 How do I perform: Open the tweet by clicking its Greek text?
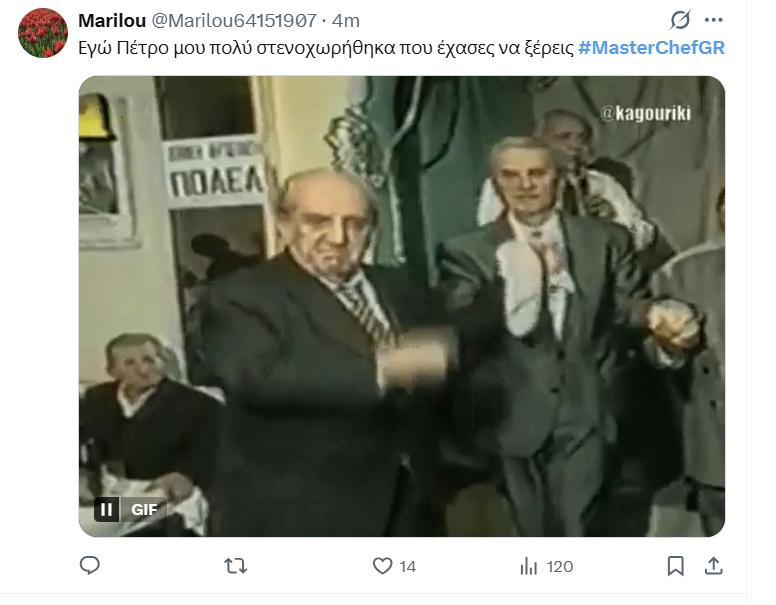(x=326, y=48)
